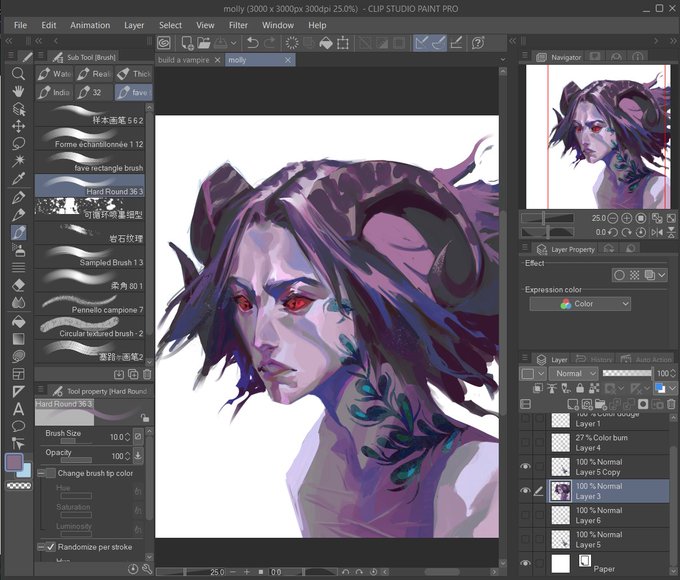Select the Lasso selection tool

(18, 144)
